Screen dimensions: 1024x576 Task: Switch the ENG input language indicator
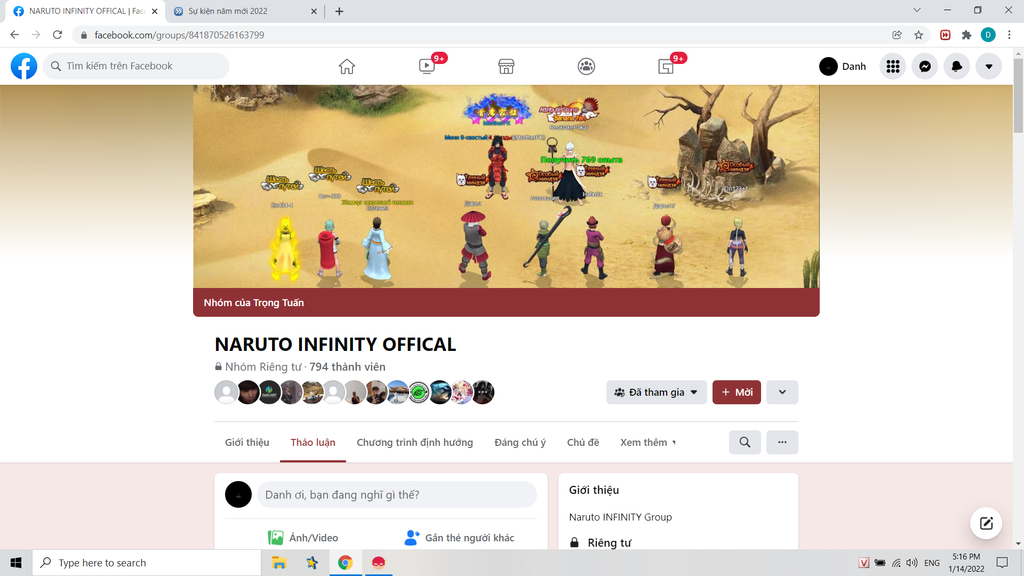pos(932,562)
